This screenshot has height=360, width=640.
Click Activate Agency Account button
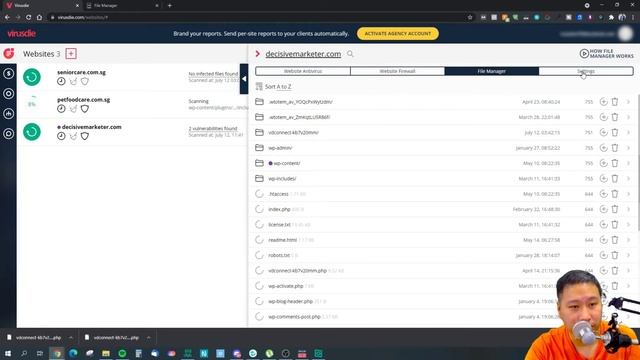(x=398, y=33)
